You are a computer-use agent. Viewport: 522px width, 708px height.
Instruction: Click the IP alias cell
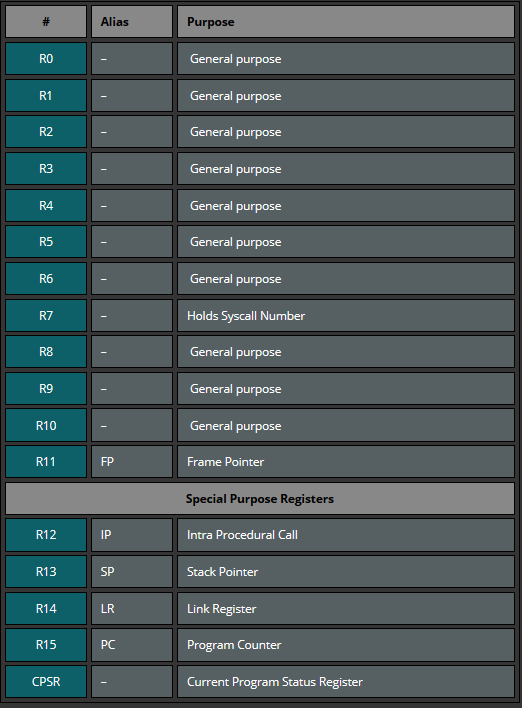point(132,535)
